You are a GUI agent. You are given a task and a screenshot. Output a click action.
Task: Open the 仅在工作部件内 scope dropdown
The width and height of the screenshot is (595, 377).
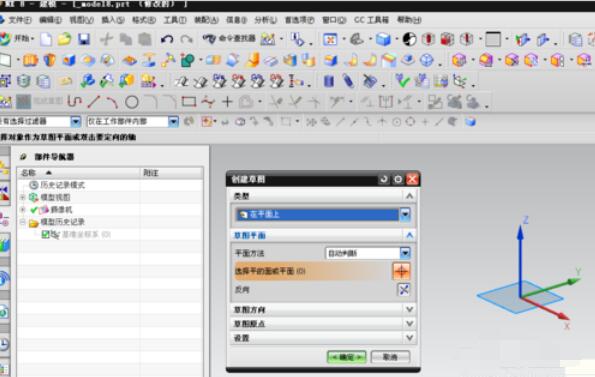173,121
